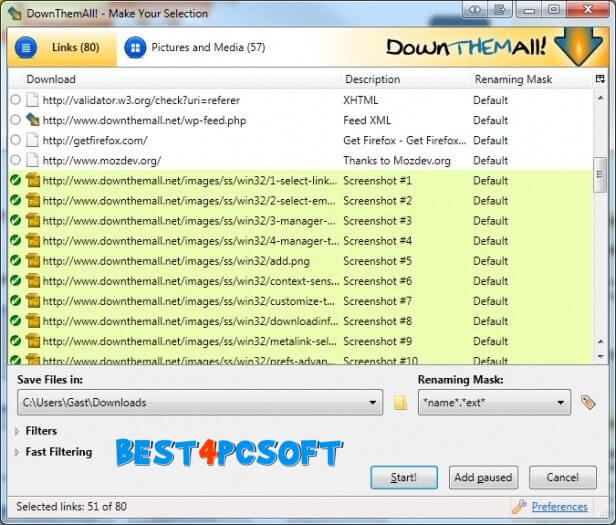
Task: Open the Save Files in dropdown arrow
Action: point(372,402)
